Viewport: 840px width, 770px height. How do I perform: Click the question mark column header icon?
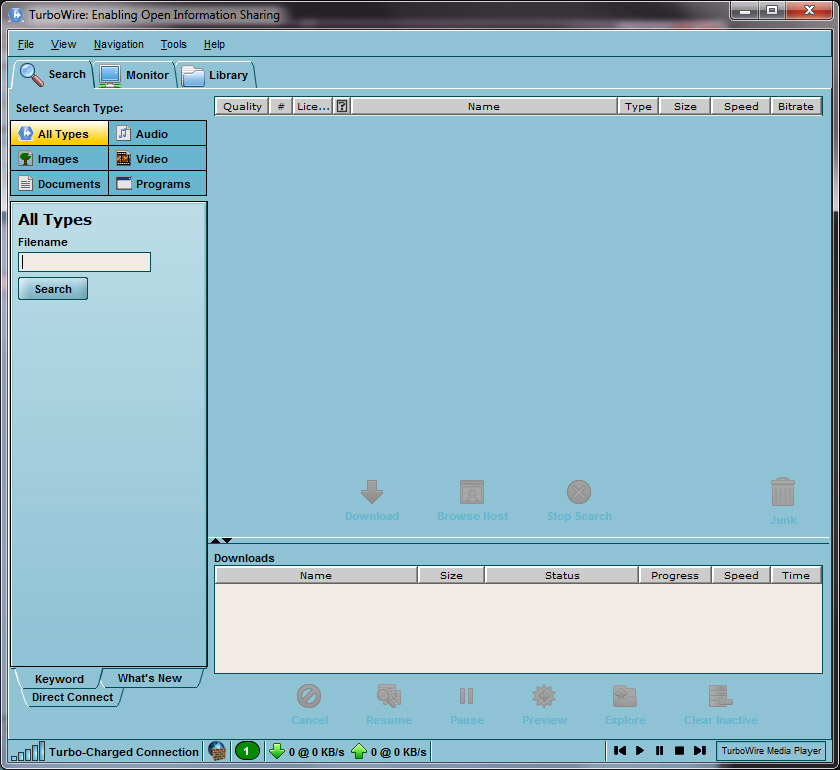(342, 106)
